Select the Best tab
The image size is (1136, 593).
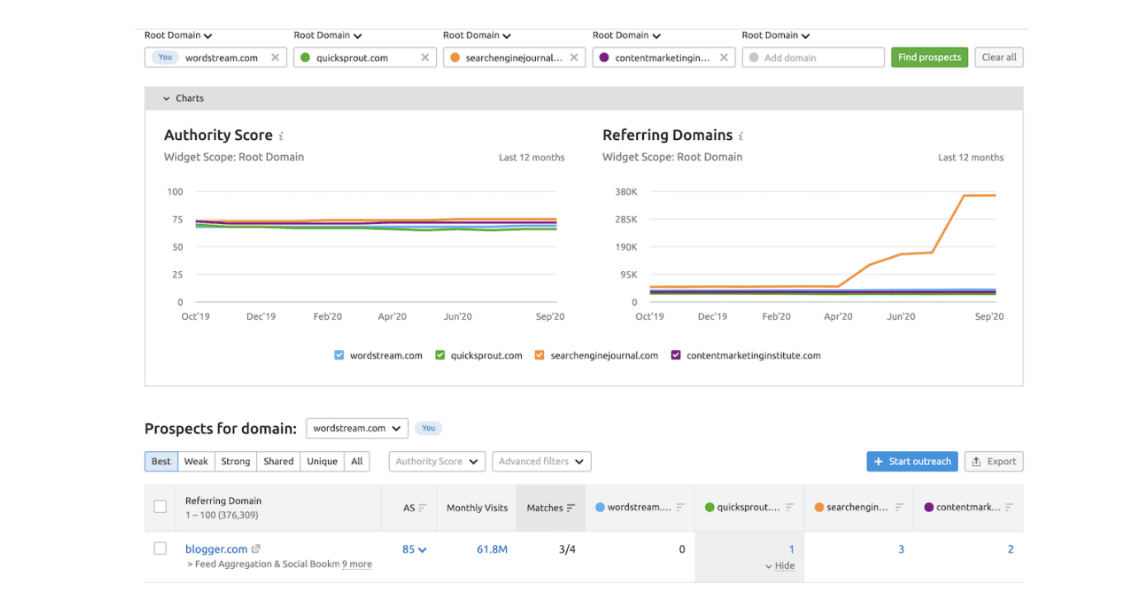(x=161, y=461)
